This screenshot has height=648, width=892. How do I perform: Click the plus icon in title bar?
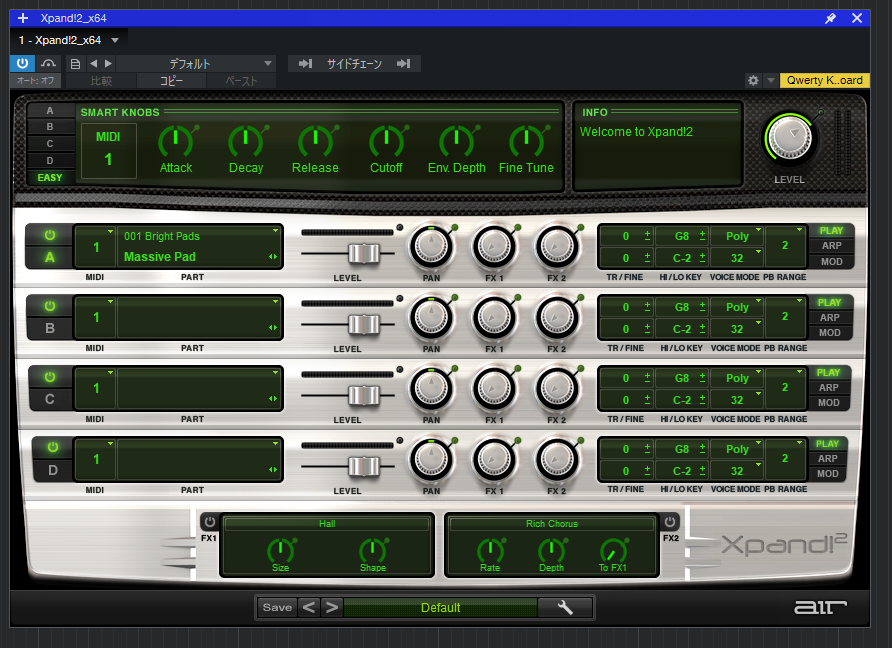coord(23,18)
